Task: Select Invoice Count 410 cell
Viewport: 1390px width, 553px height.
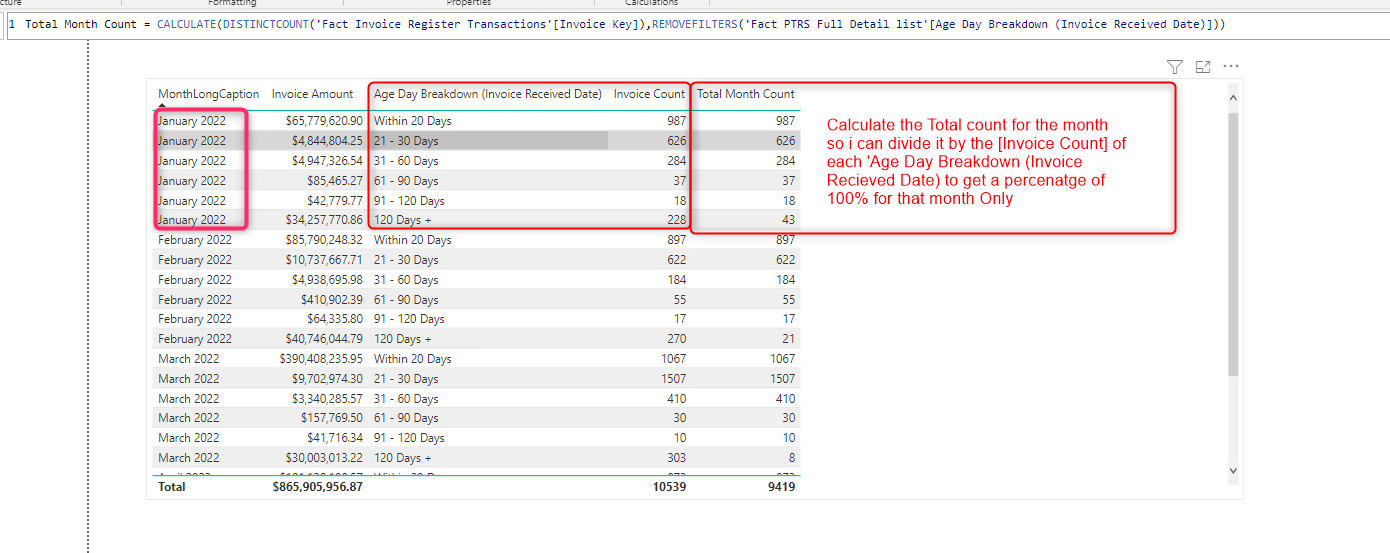Action: point(676,399)
